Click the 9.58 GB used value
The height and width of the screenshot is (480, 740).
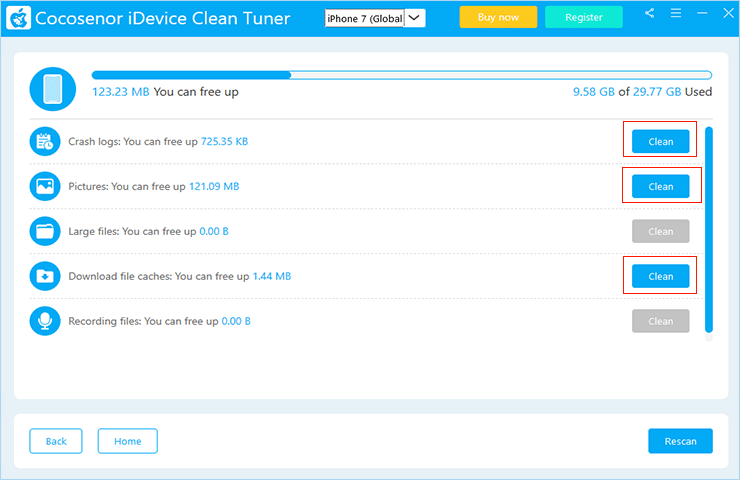tap(594, 92)
